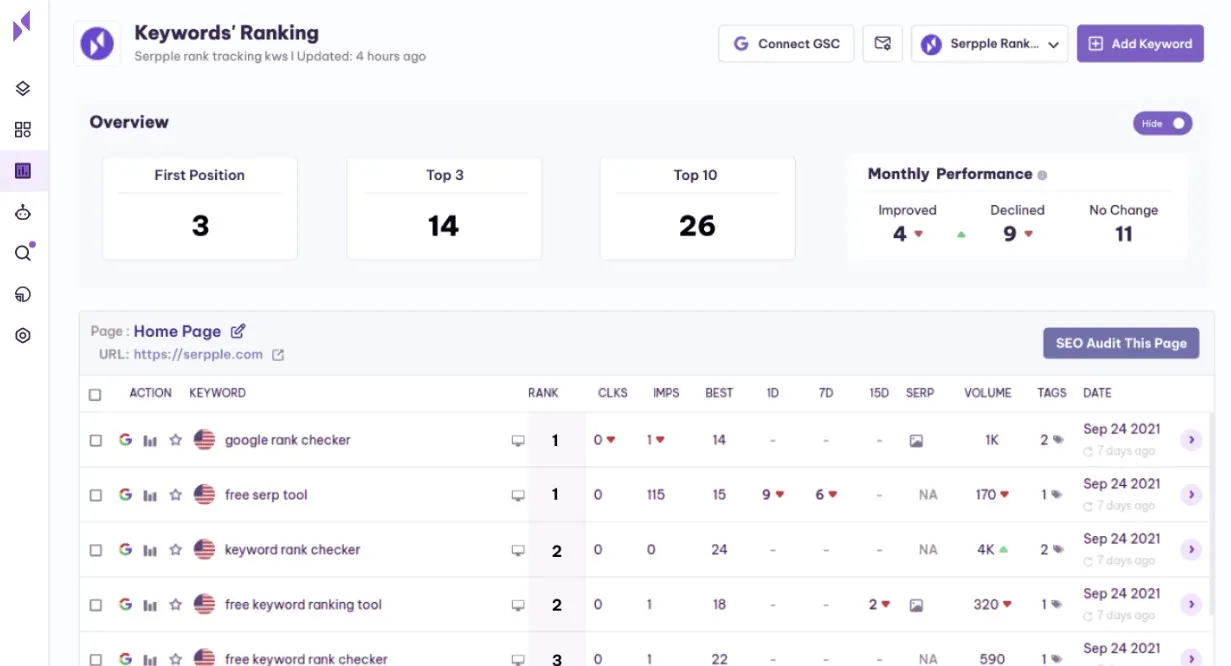Open the Serpple Rank project dropdown
The image size is (1231, 666).
(990, 44)
